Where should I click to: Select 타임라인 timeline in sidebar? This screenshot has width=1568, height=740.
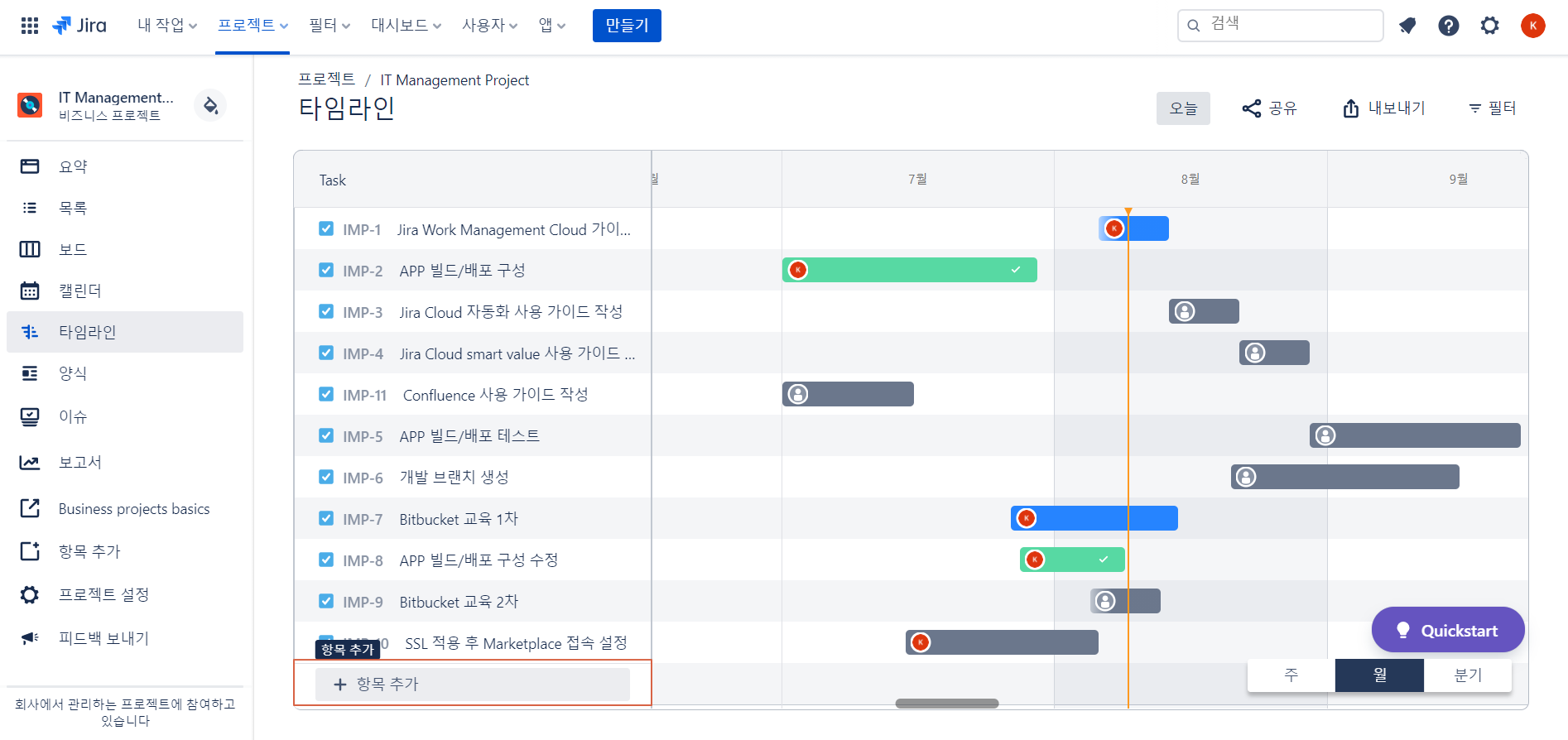(x=125, y=332)
